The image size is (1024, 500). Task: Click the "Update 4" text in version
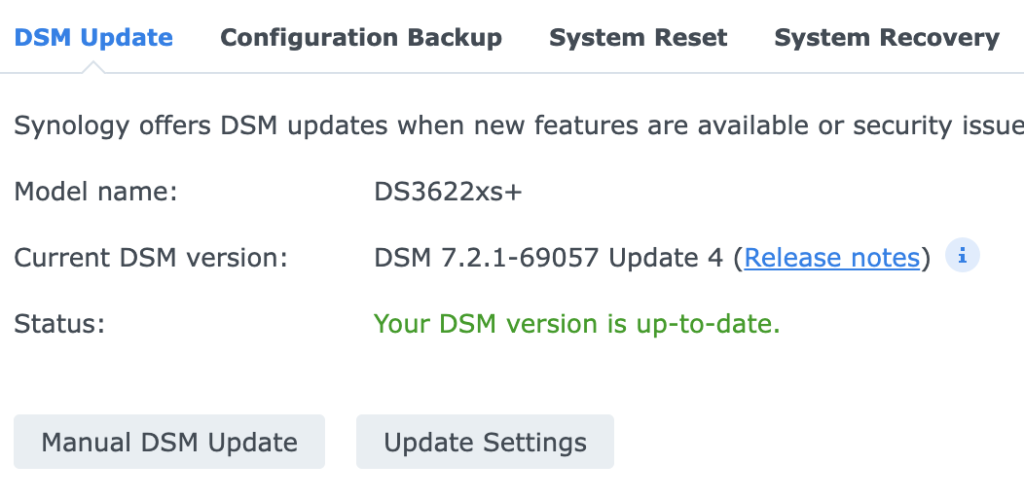(x=665, y=258)
